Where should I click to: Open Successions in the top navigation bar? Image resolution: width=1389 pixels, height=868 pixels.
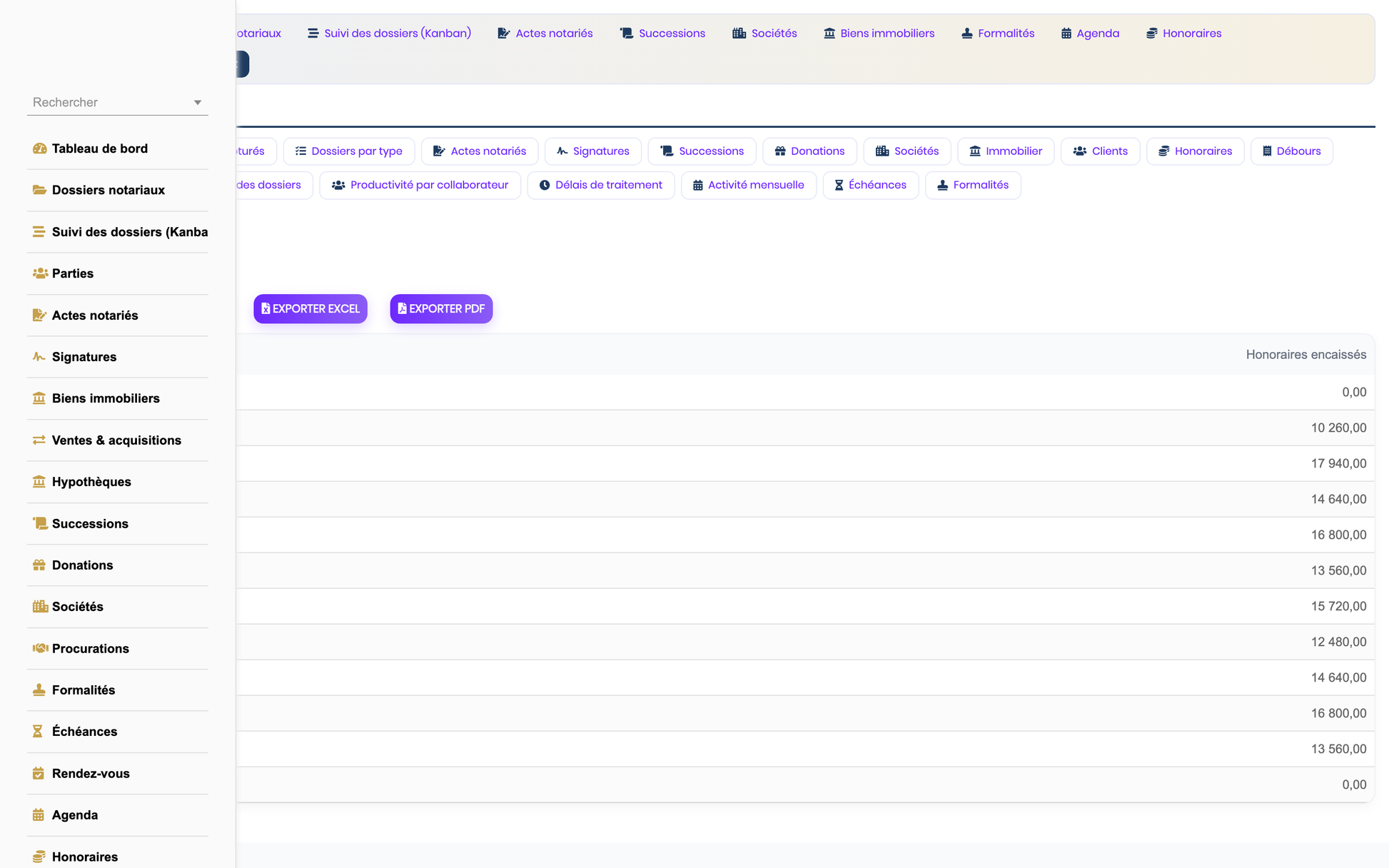coord(663,34)
